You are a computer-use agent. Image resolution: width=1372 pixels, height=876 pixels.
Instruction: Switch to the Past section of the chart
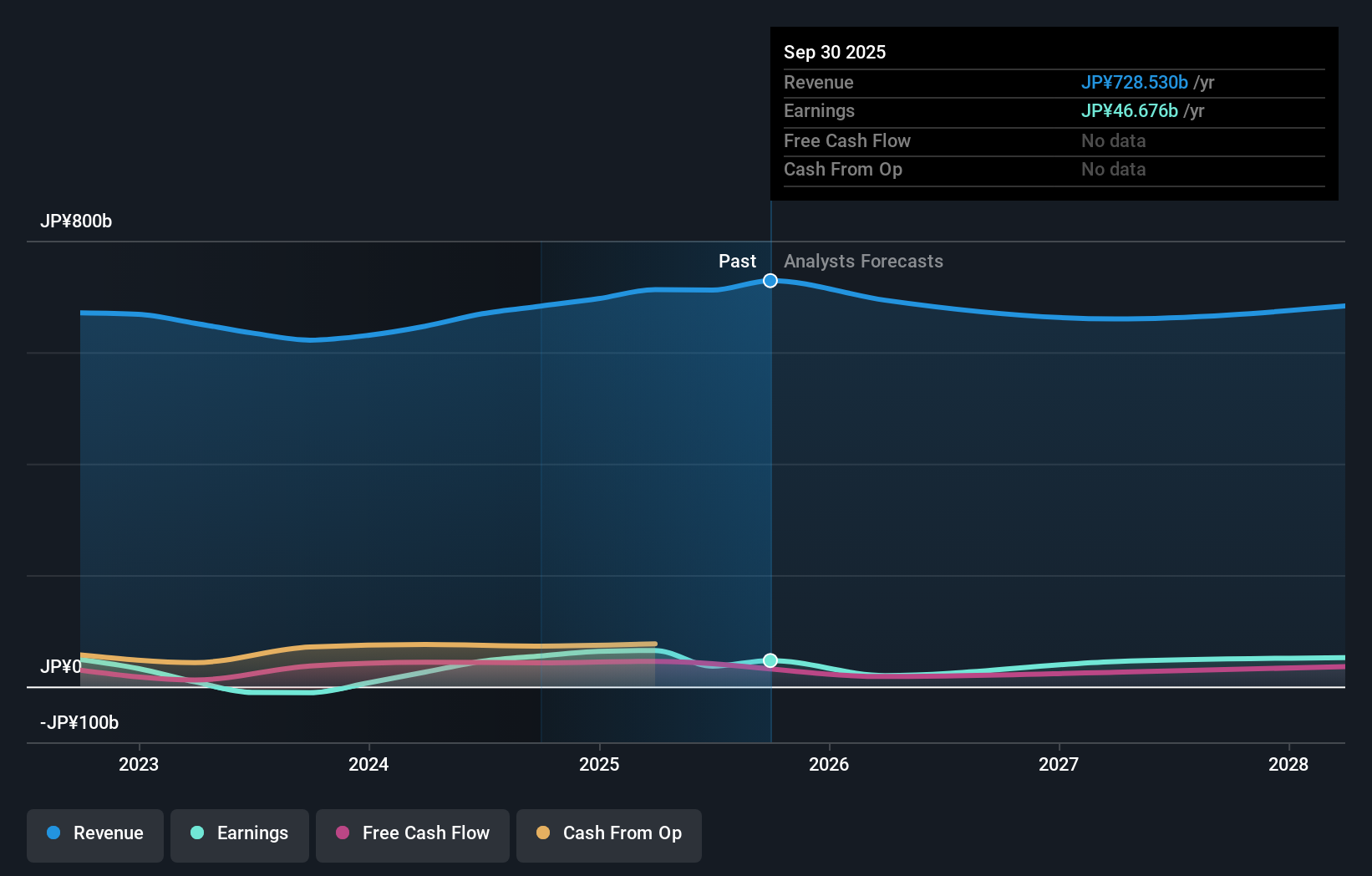[x=737, y=261]
